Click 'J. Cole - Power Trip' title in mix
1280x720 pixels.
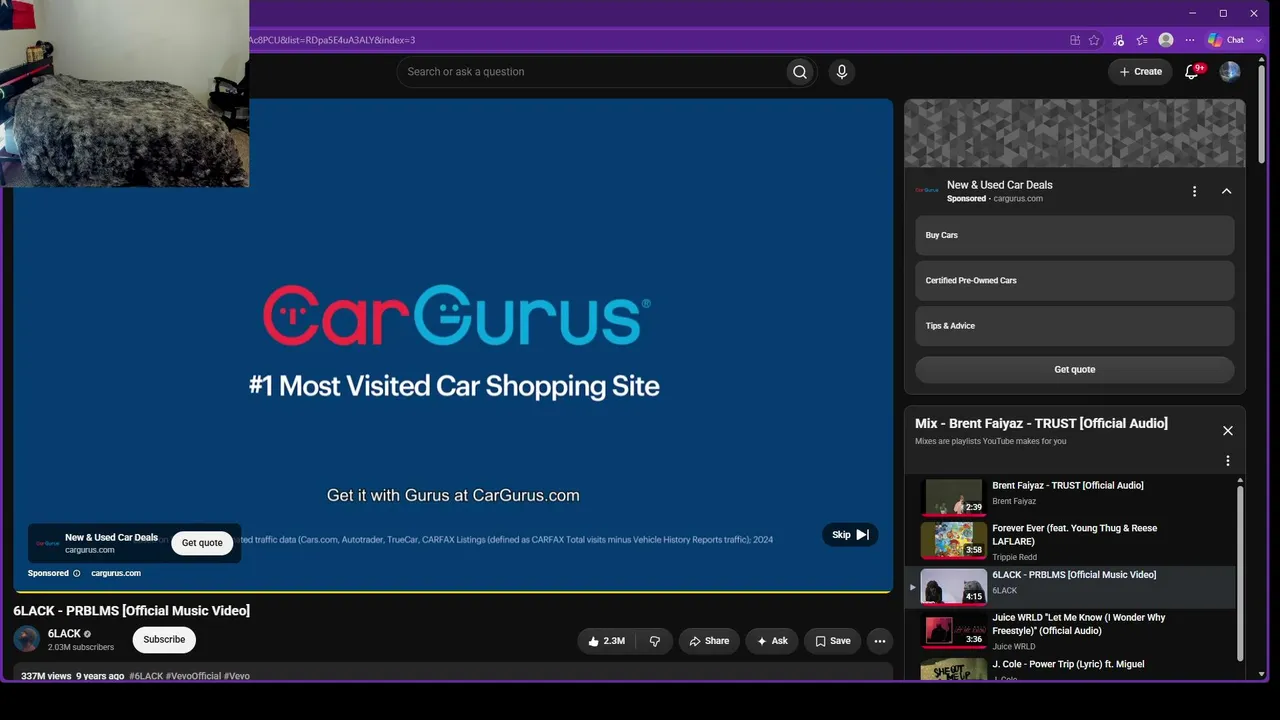[x=1068, y=664]
